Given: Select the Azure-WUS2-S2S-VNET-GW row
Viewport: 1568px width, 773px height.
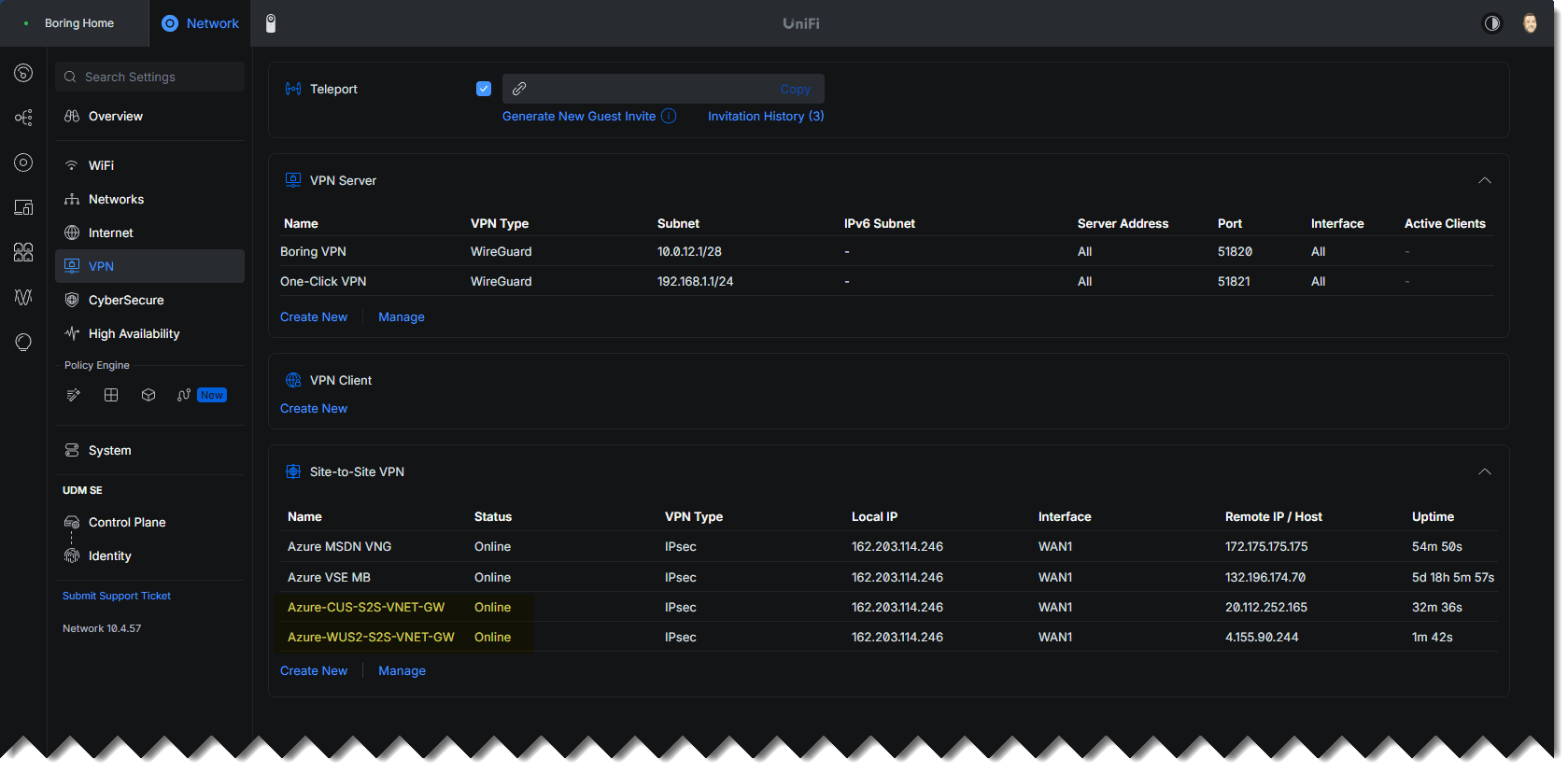Looking at the screenshot, I should click(887, 637).
